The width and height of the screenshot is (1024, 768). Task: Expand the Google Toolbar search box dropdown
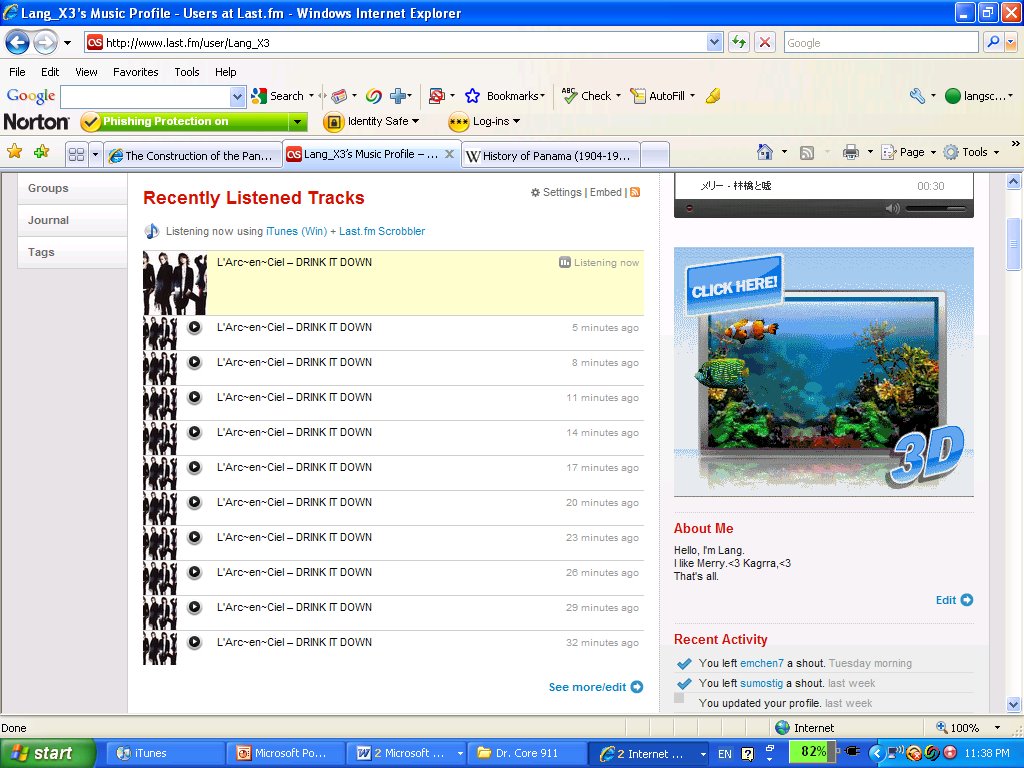tap(238, 97)
